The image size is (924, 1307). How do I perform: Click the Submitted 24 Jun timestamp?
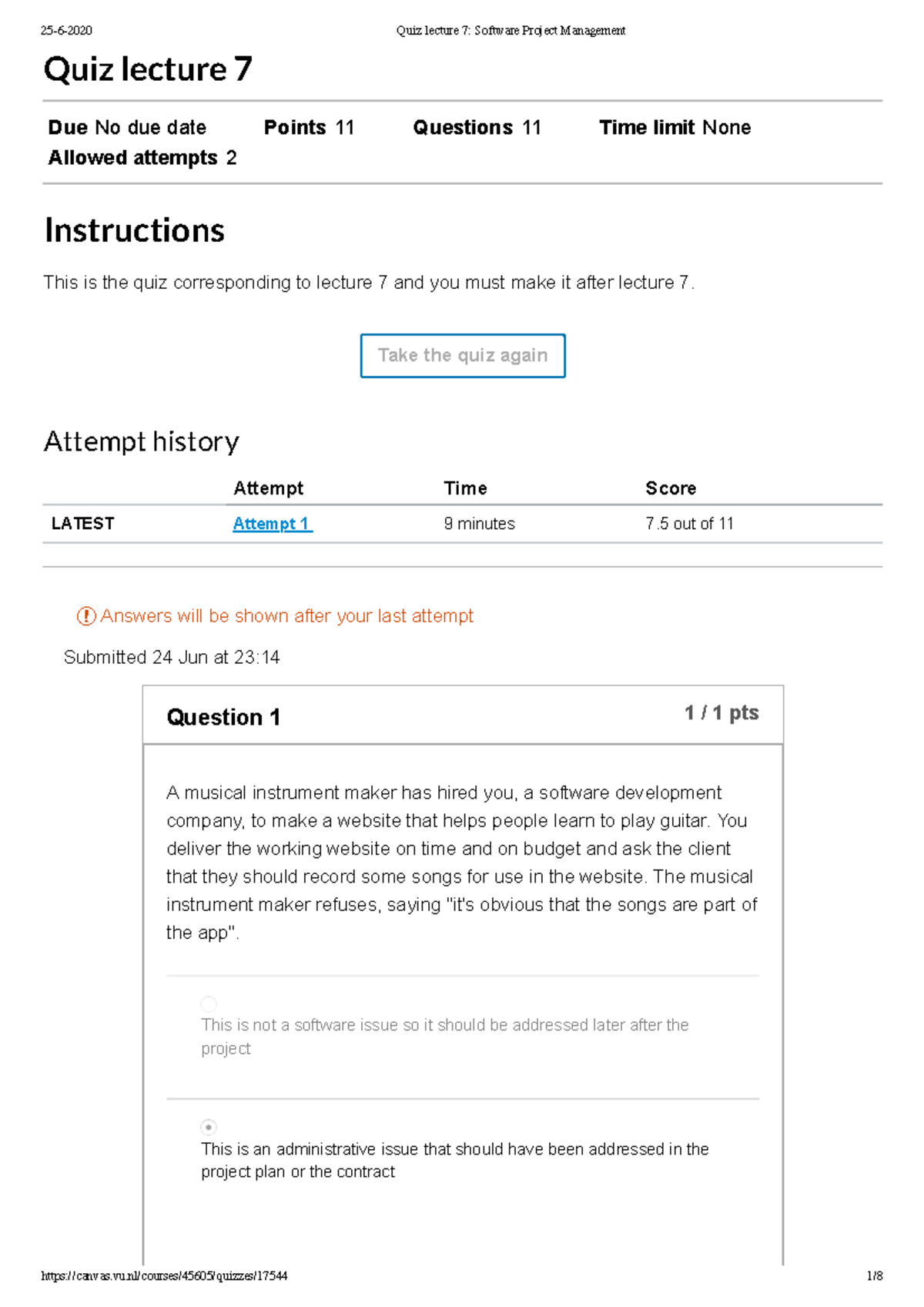coord(172,657)
